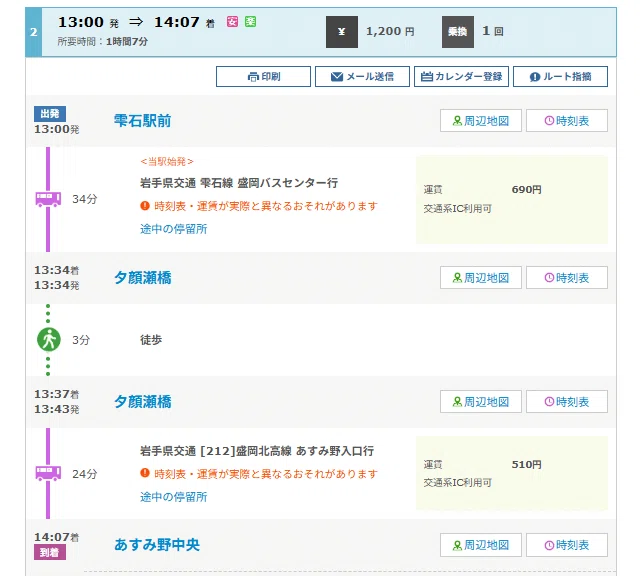Click the 1,200 円 total fare
Image resolution: width=641 pixels, height=576 pixels.
click(x=390, y=31)
